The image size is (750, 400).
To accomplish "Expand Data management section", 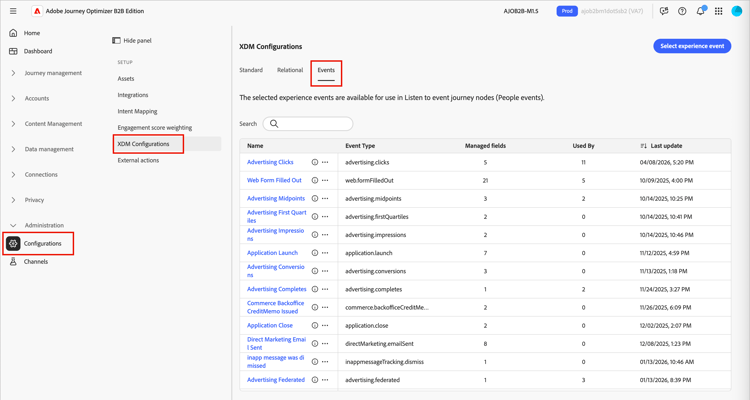I will [13, 149].
